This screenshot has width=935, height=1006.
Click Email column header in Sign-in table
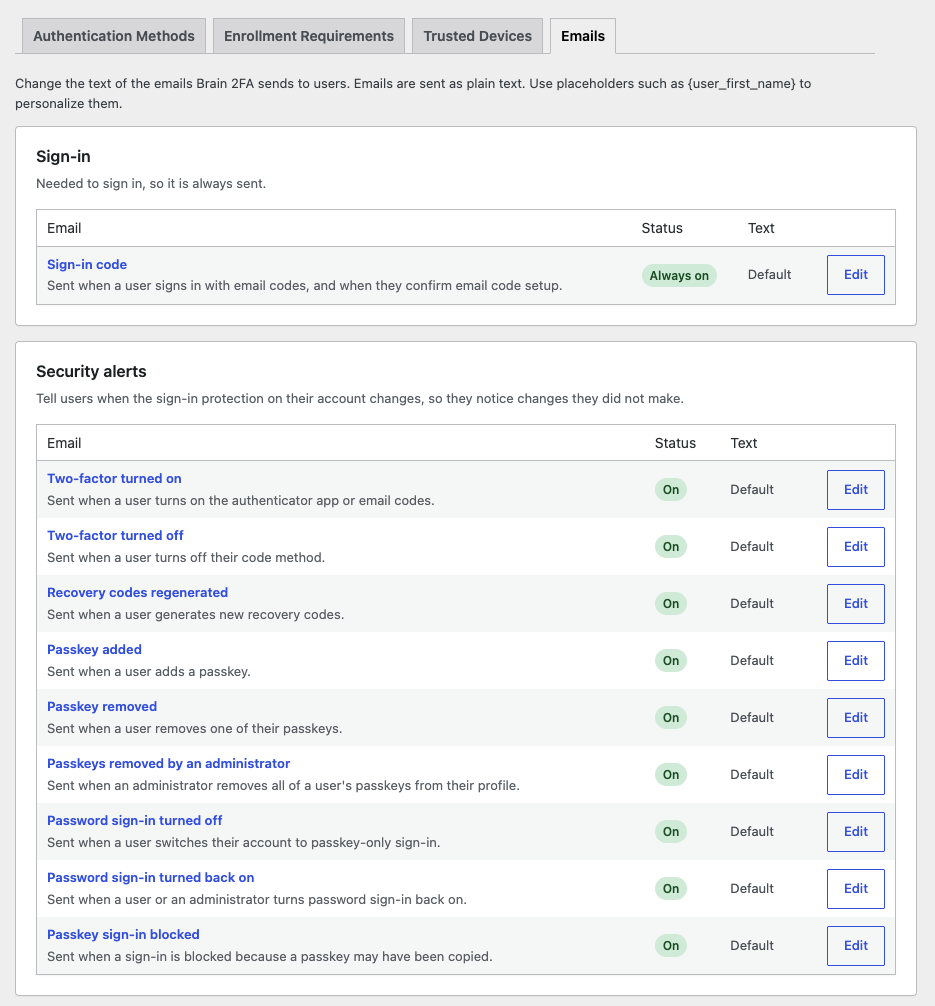(64, 228)
